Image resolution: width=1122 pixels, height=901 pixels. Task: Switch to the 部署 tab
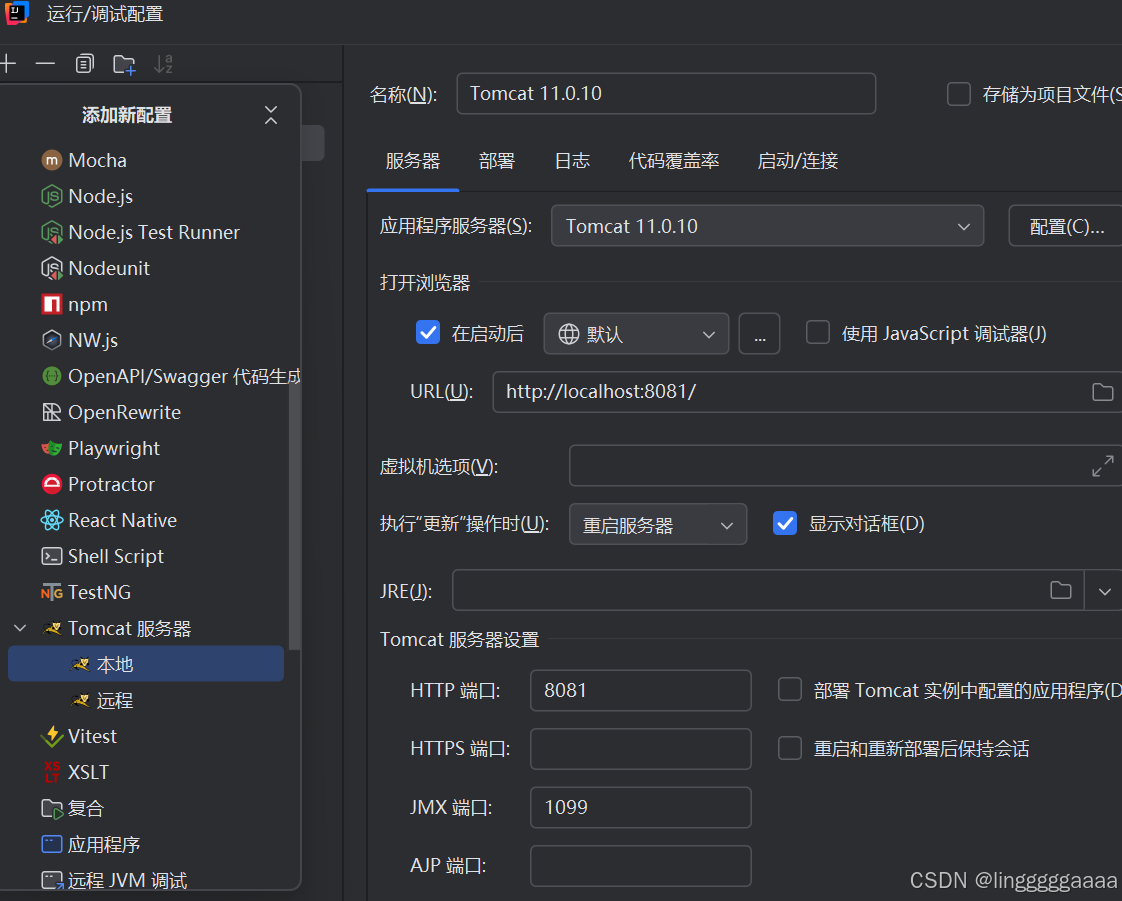click(497, 161)
